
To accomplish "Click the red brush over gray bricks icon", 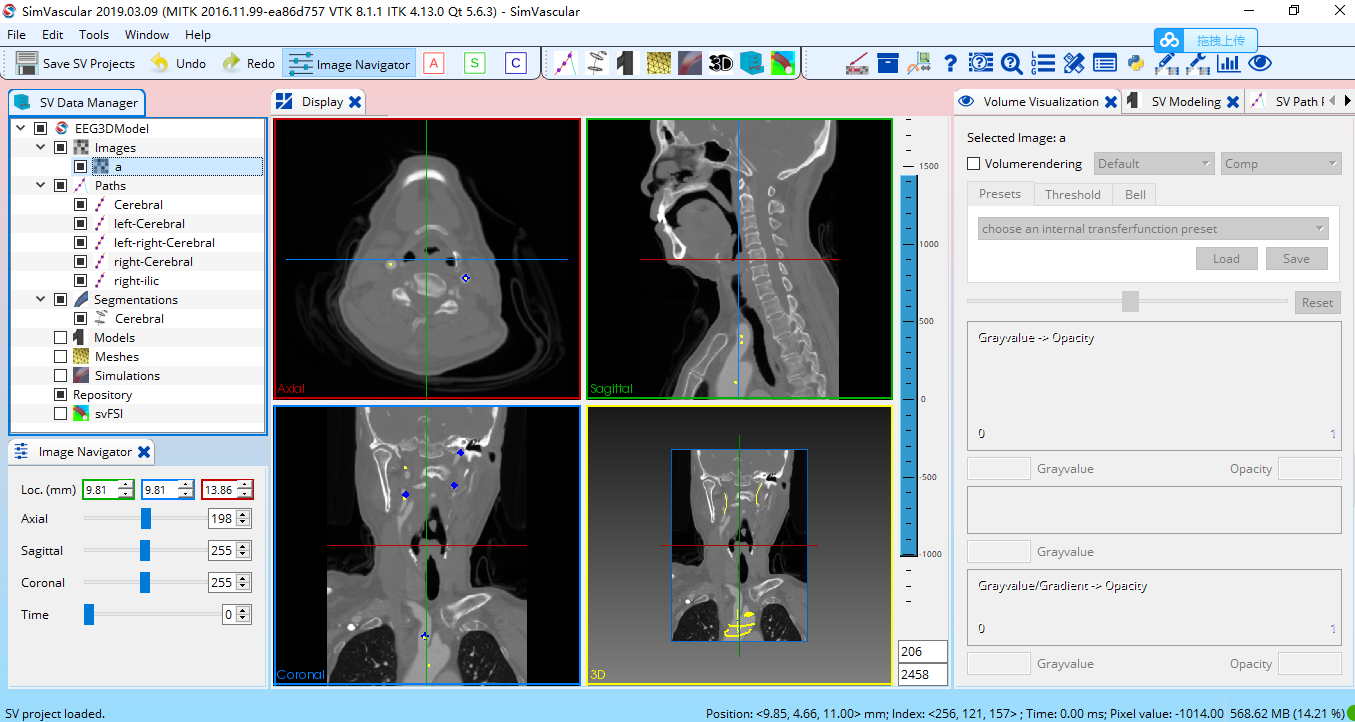I will point(857,63).
